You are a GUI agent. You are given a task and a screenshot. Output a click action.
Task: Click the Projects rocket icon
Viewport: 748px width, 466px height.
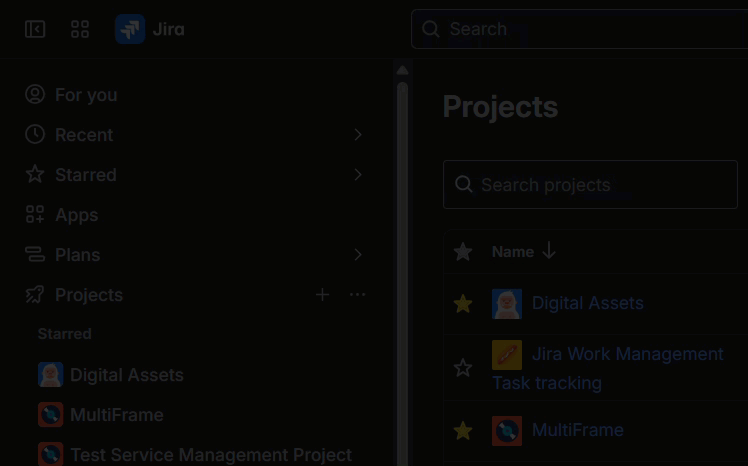(x=35, y=295)
